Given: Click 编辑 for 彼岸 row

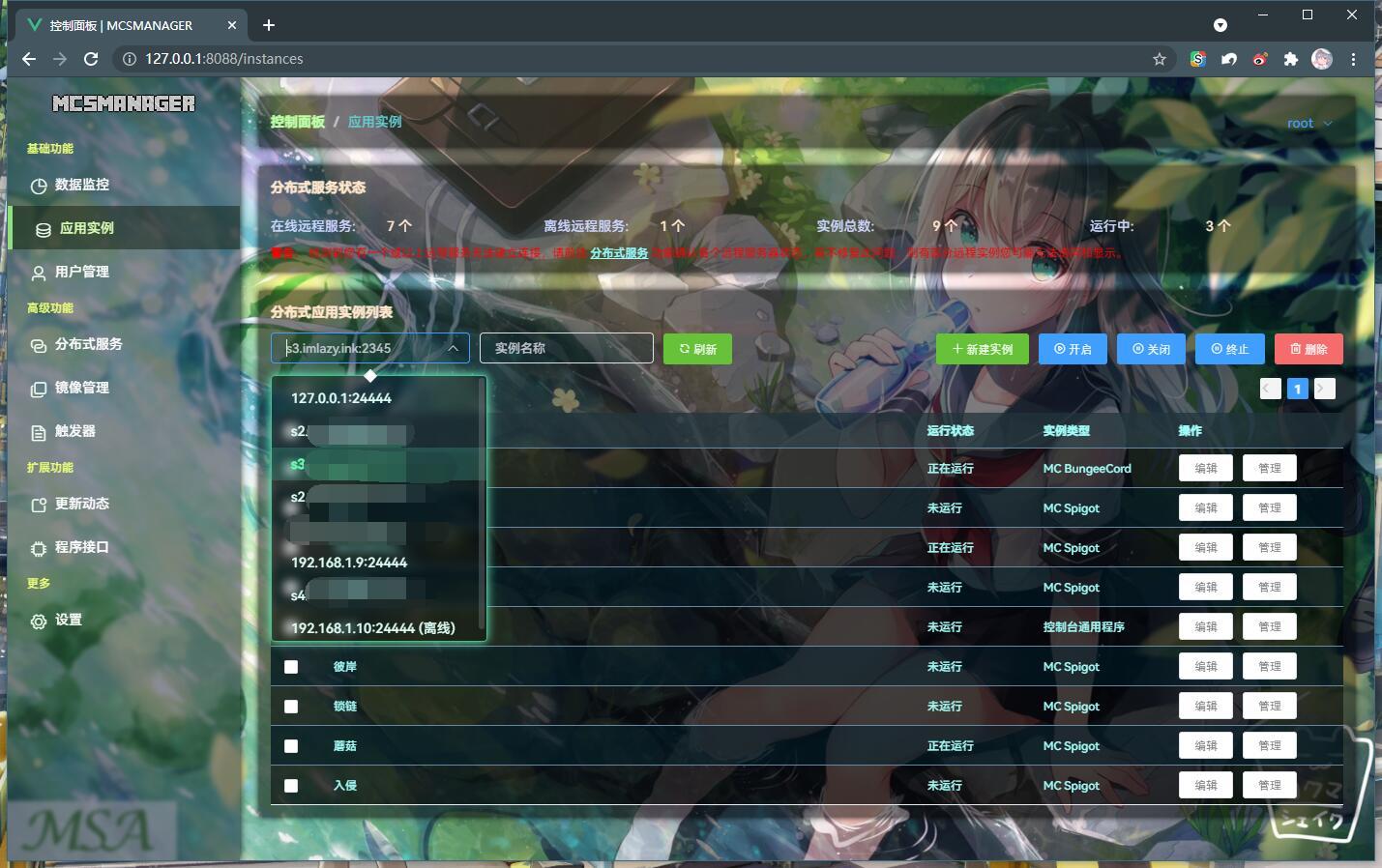Looking at the screenshot, I should pyautogui.click(x=1206, y=667).
